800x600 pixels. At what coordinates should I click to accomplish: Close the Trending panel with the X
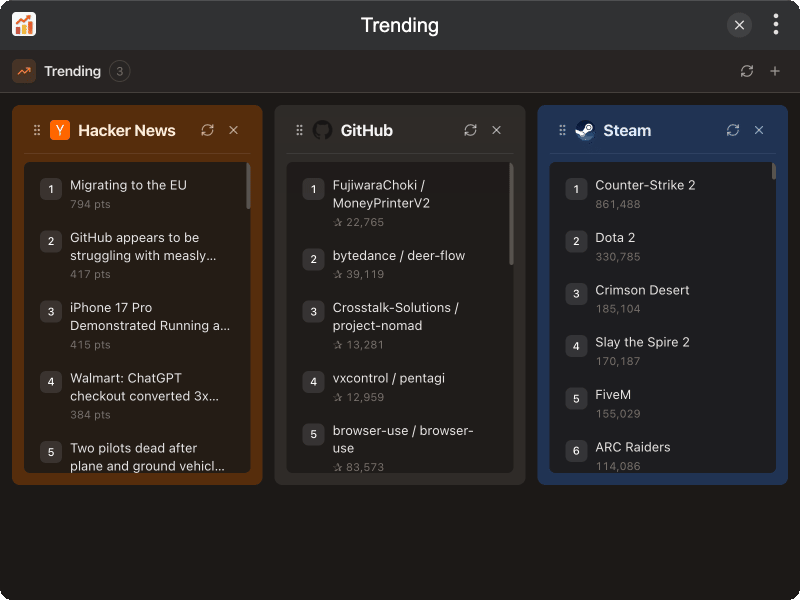[739, 24]
